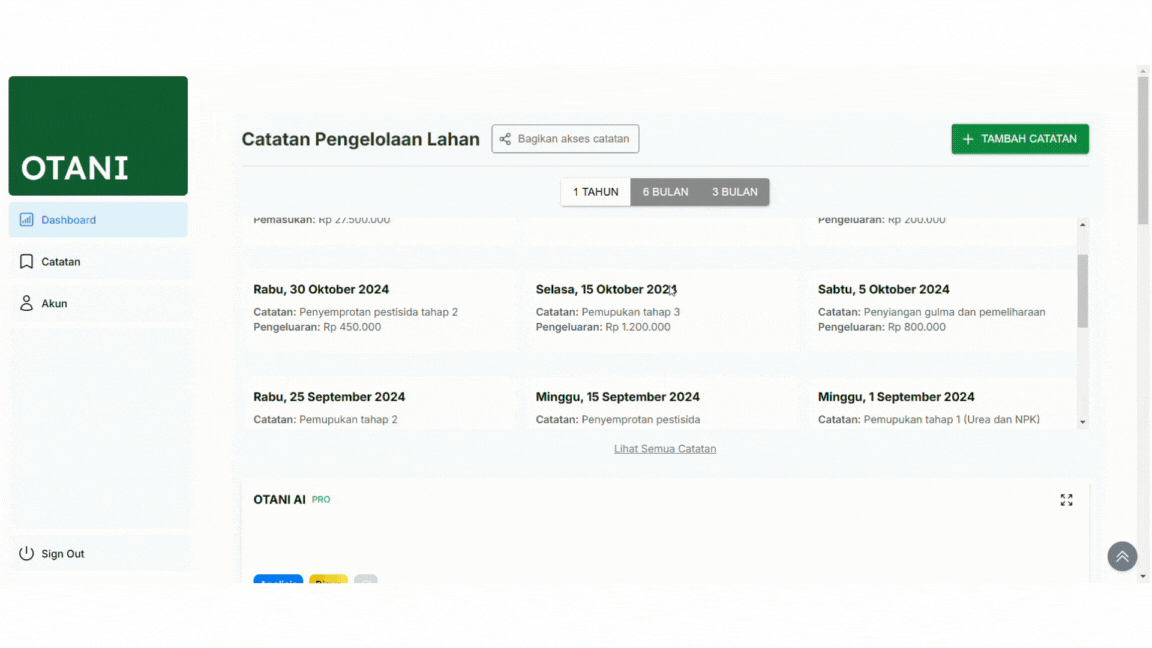
Task: Click the notes list scroll-down arrow
Action: click(x=1082, y=422)
